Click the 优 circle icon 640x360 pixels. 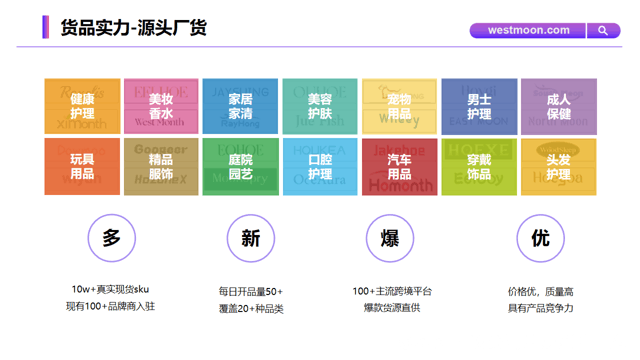pos(541,238)
